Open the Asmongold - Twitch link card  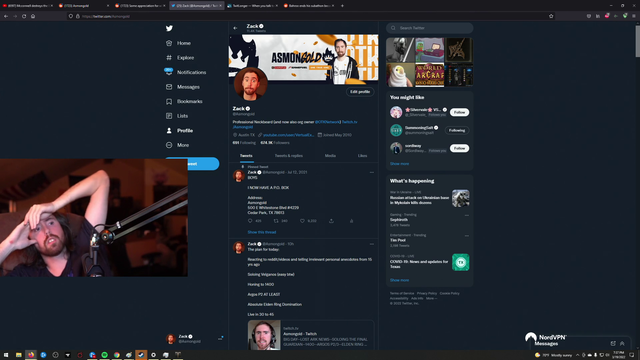[311, 335]
